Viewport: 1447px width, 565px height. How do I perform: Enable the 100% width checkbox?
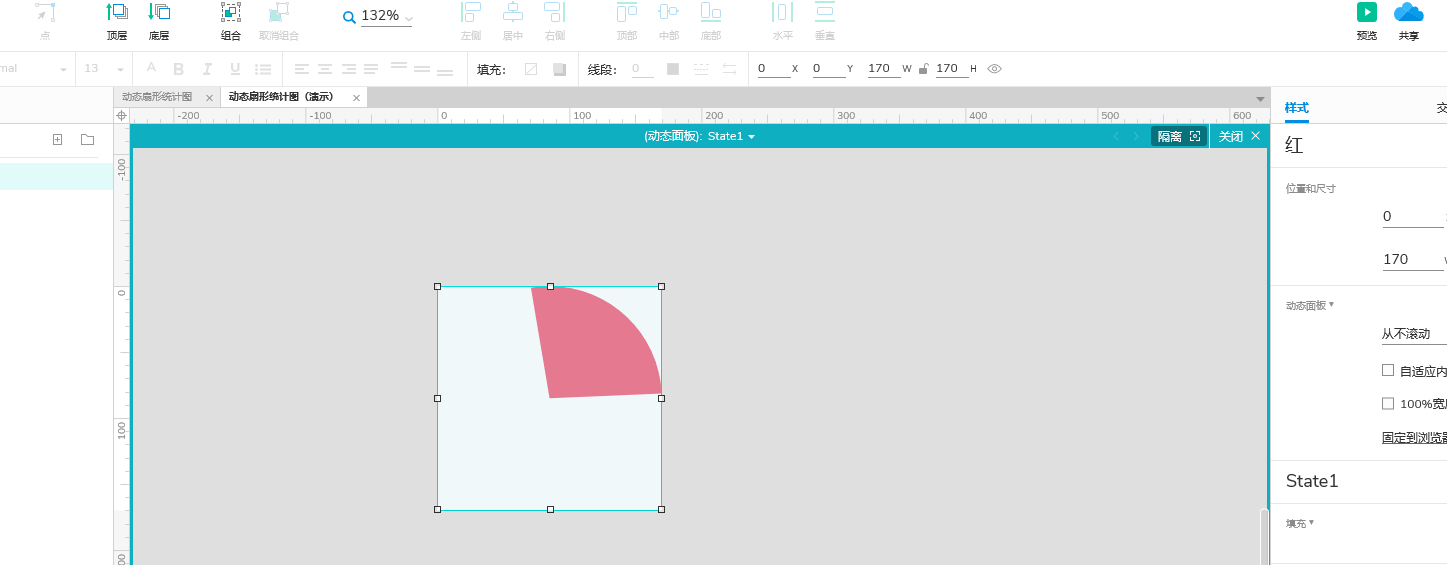point(1388,404)
